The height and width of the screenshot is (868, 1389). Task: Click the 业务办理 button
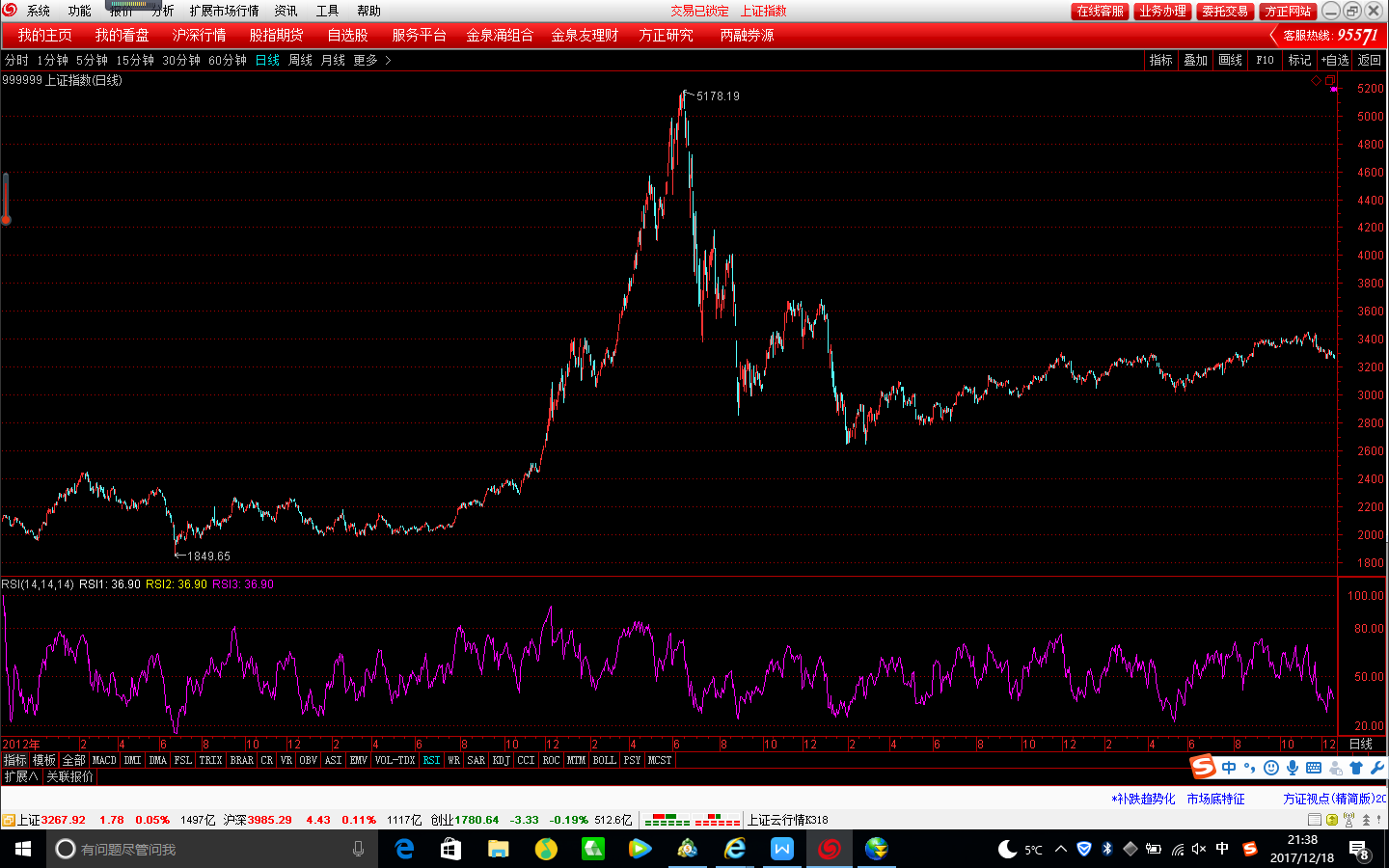[1162, 11]
